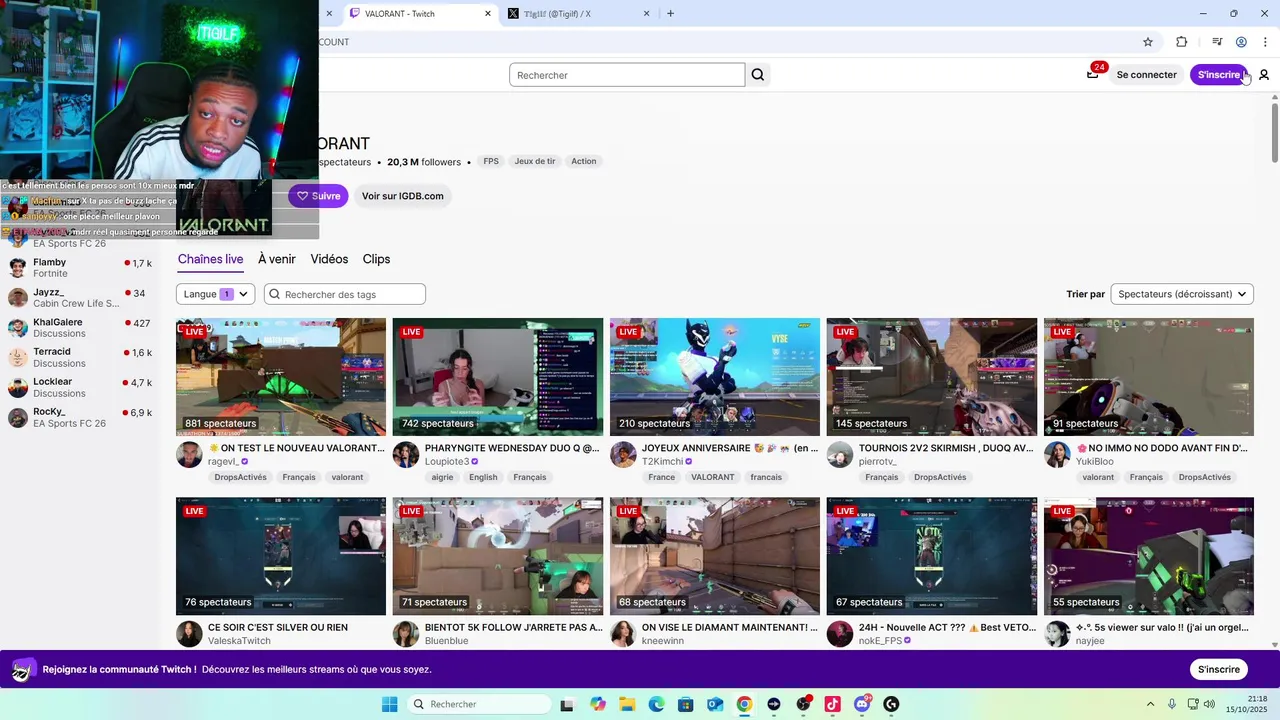Close the Tigilf X browser tab
The height and width of the screenshot is (720, 1280).
(646, 14)
